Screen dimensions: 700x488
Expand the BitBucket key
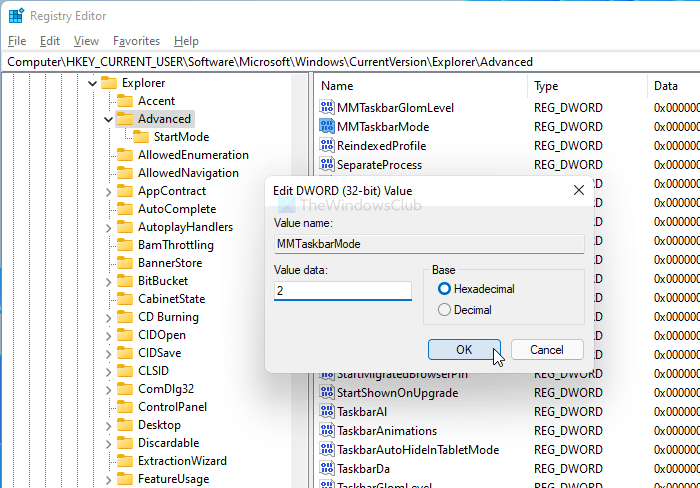(108, 282)
